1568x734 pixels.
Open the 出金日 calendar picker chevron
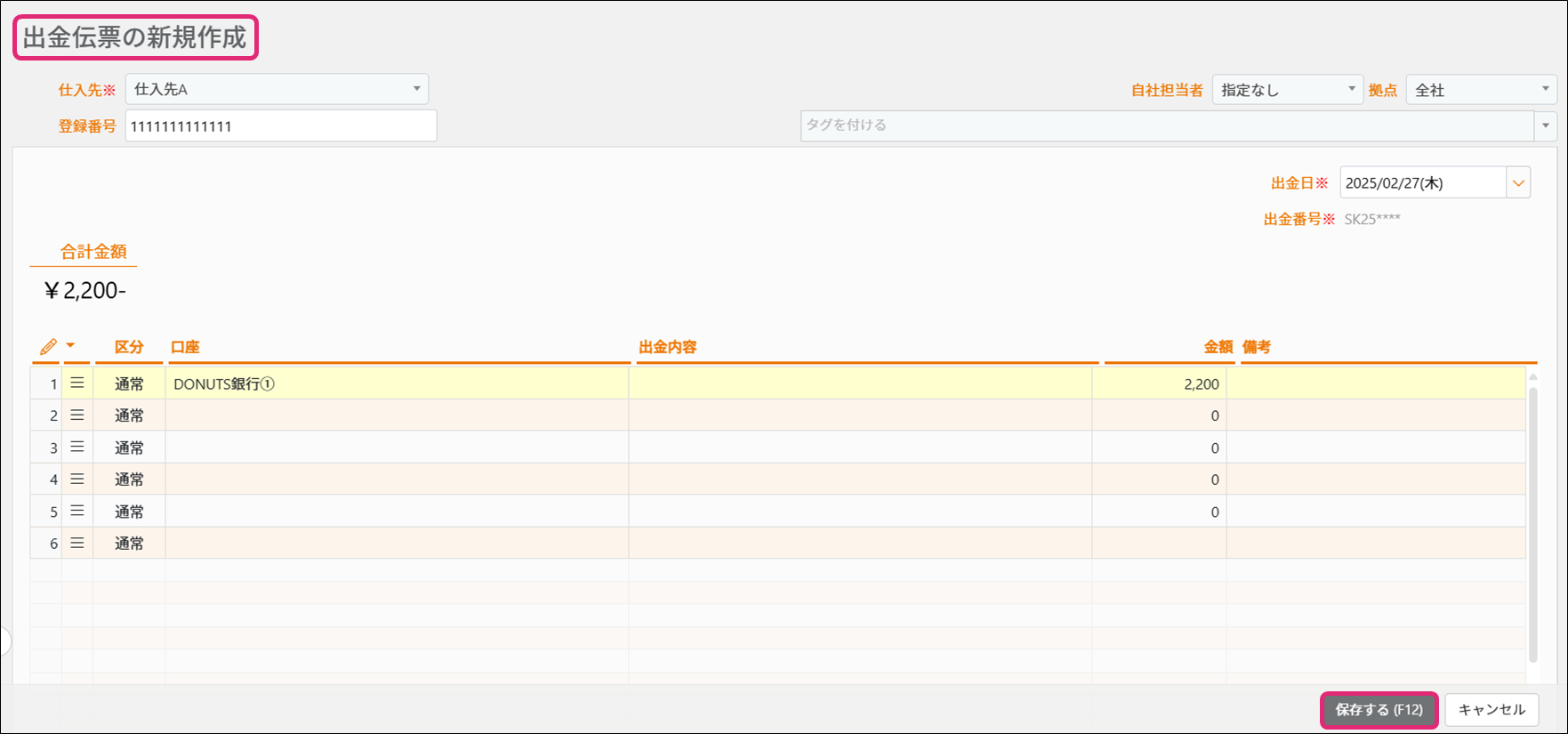[x=1518, y=183]
